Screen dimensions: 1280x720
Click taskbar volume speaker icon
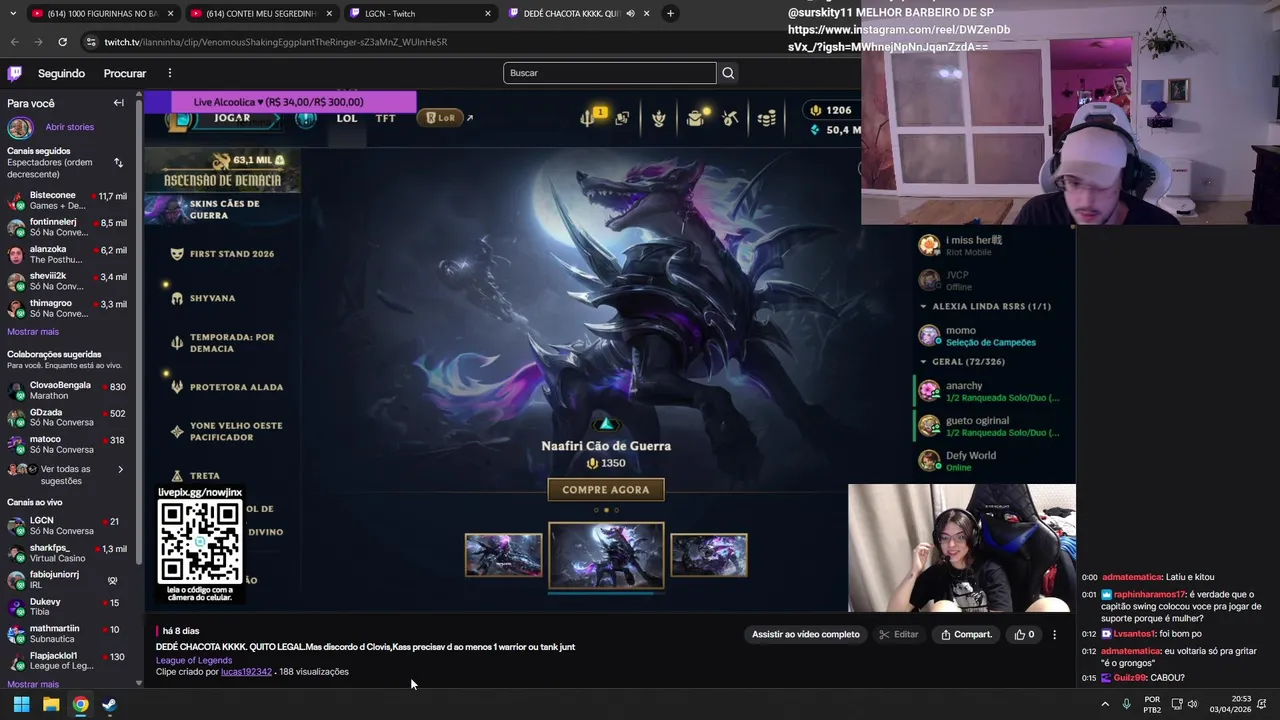(1192, 704)
